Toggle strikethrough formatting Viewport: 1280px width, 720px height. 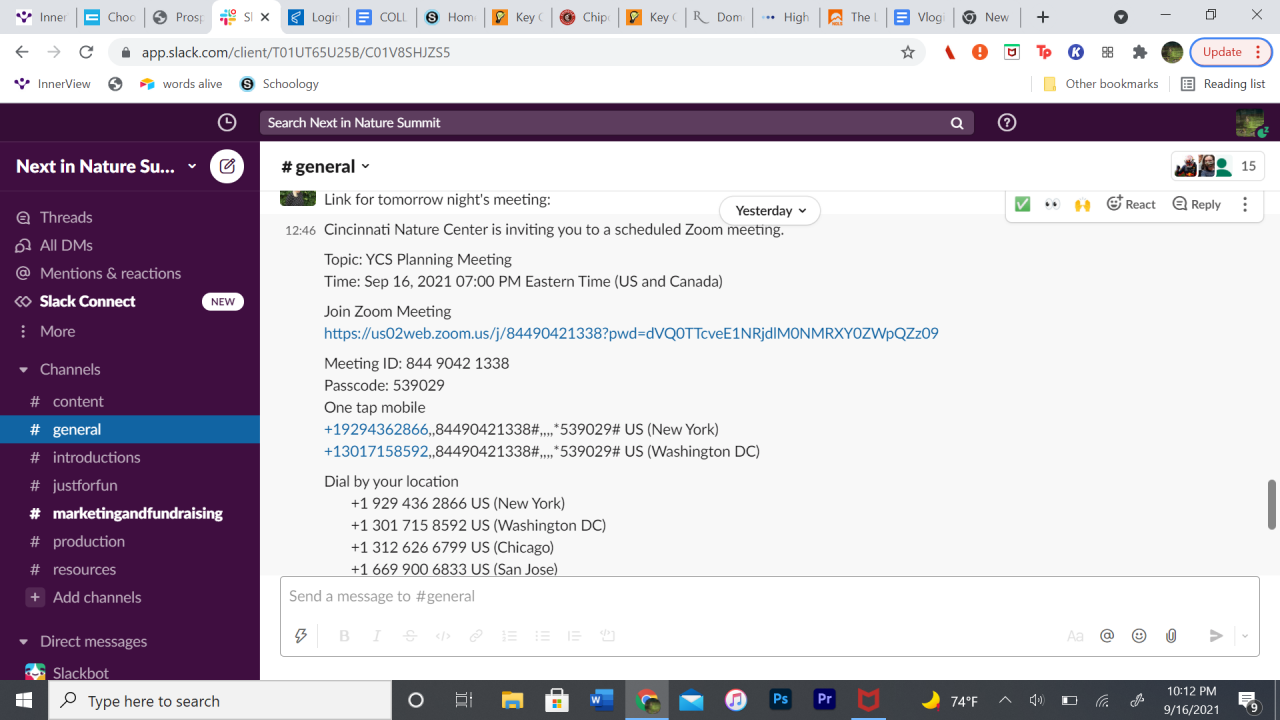pyautogui.click(x=410, y=635)
